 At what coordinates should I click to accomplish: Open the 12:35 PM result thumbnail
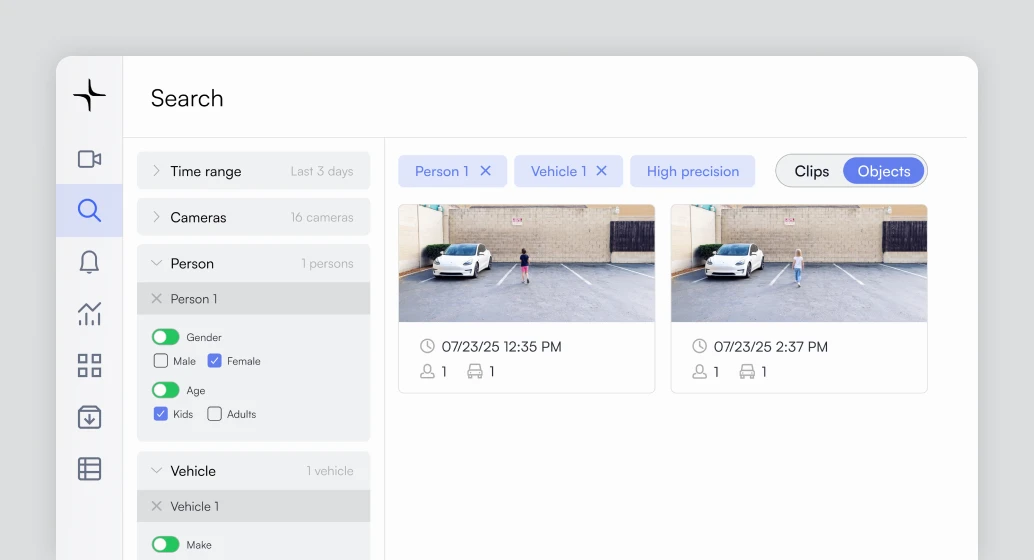coord(526,263)
